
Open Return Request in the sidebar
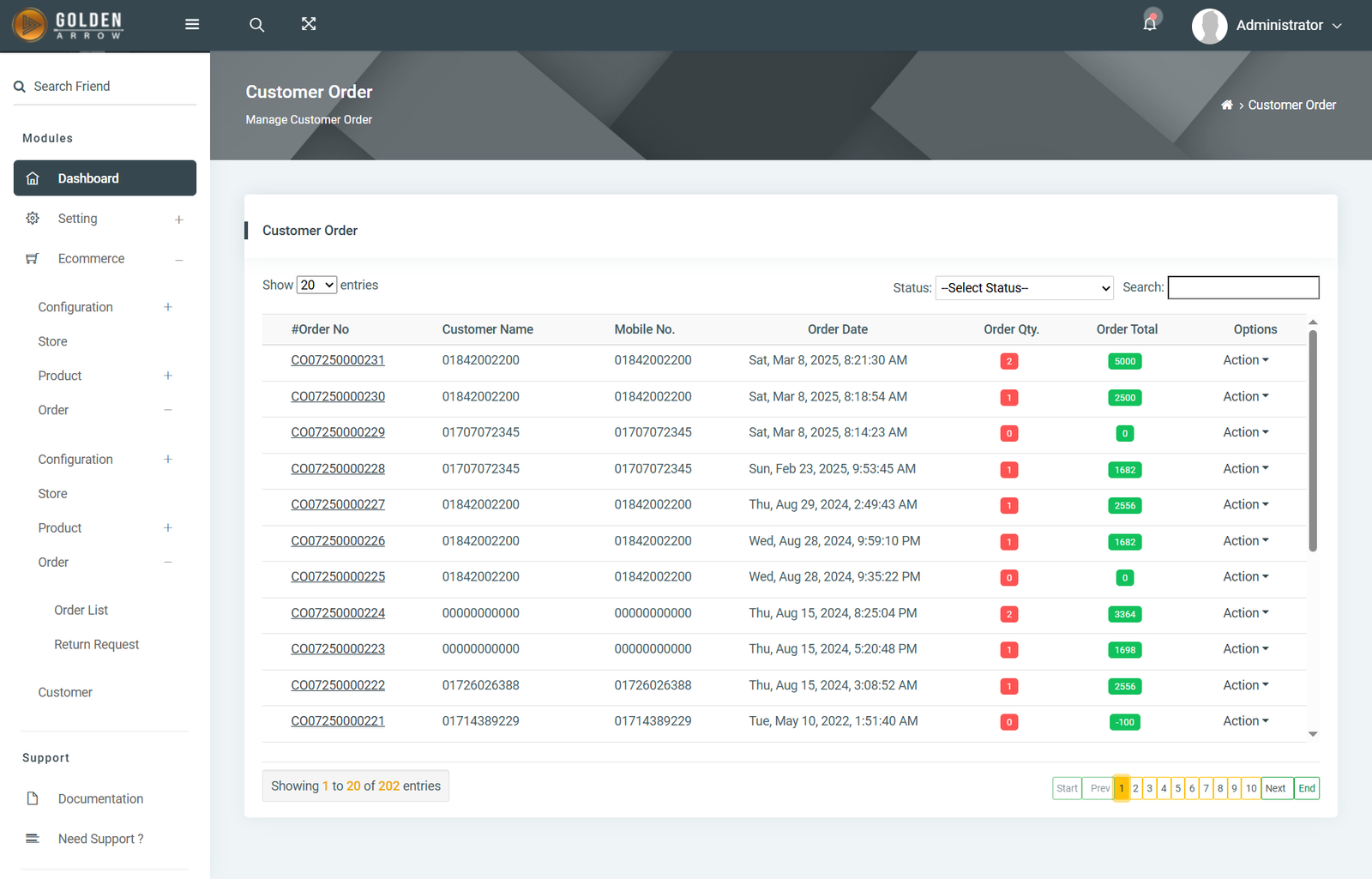click(x=96, y=645)
